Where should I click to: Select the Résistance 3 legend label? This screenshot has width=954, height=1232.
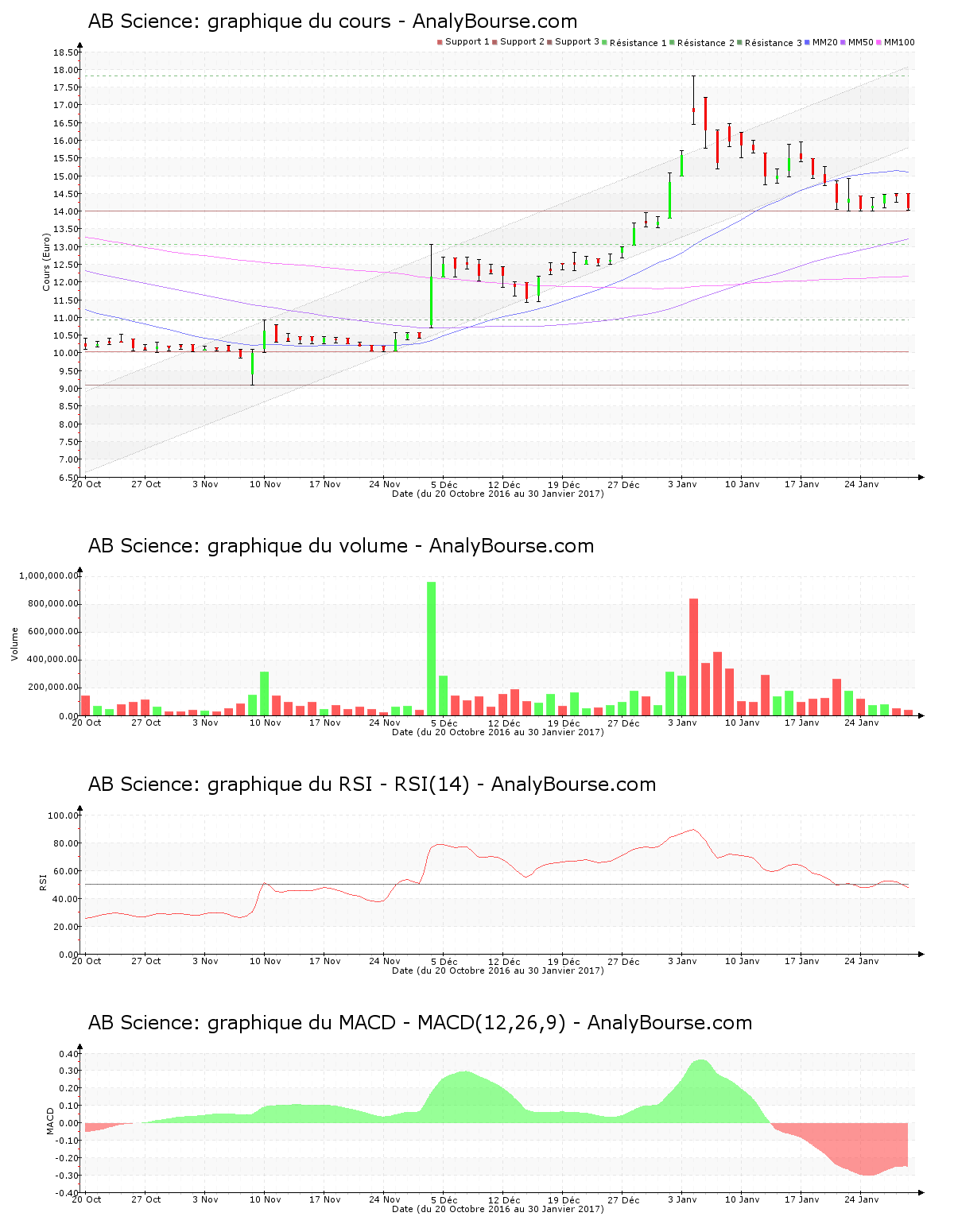(x=774, y=43)
